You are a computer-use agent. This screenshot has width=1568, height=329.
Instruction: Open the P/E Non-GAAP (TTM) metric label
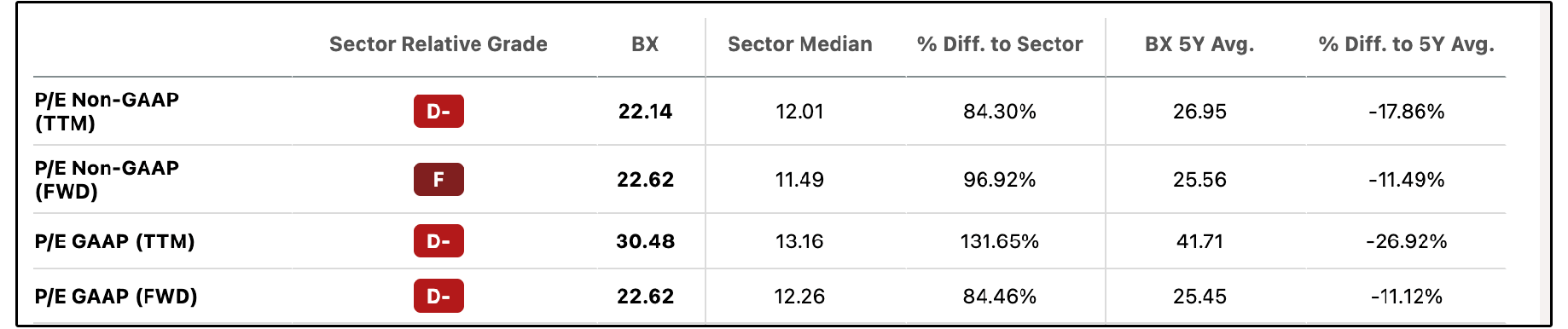(107, 111)
